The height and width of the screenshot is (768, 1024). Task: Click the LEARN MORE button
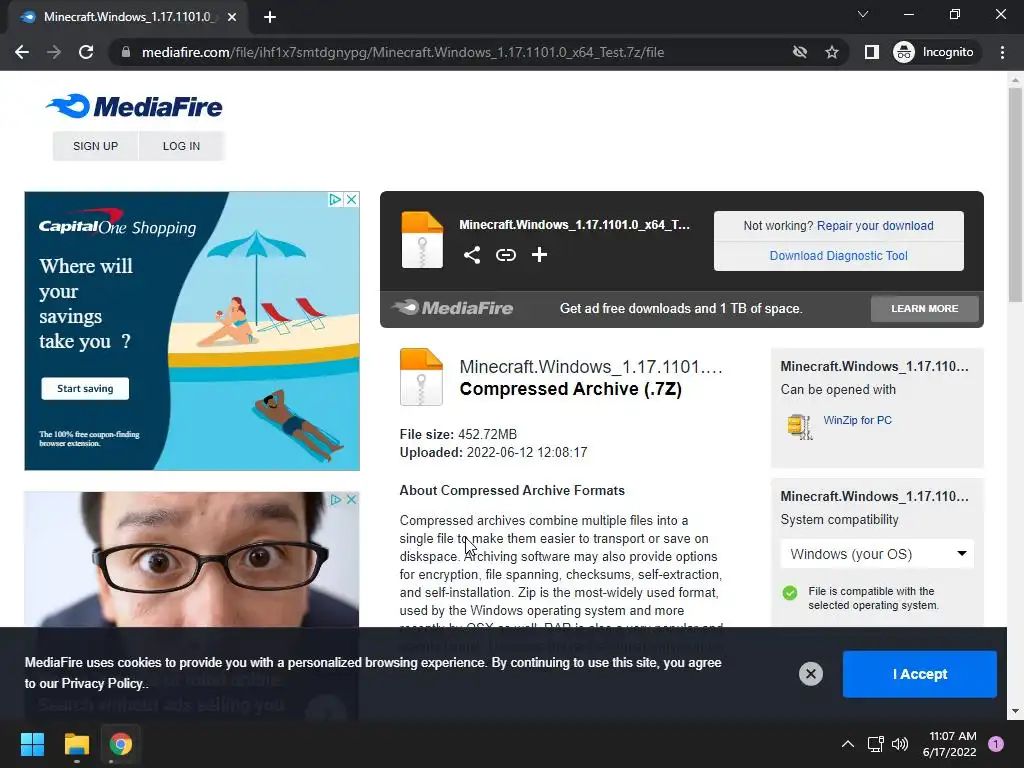tap(925, 308)
